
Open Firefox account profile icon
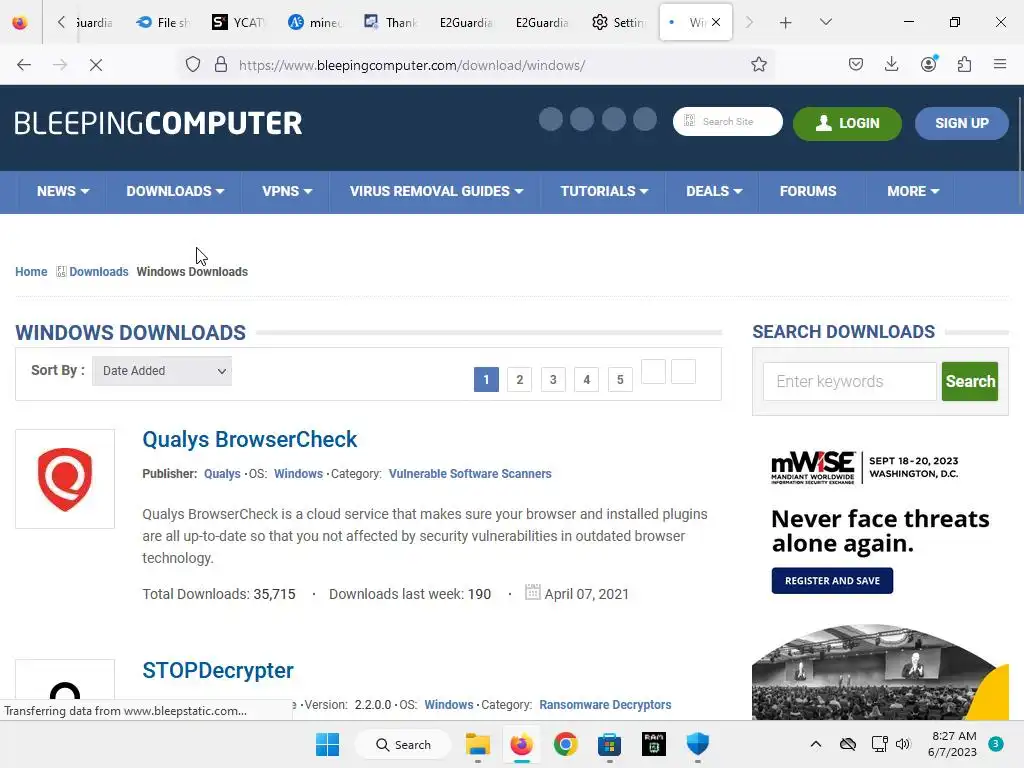click(929, 63)
